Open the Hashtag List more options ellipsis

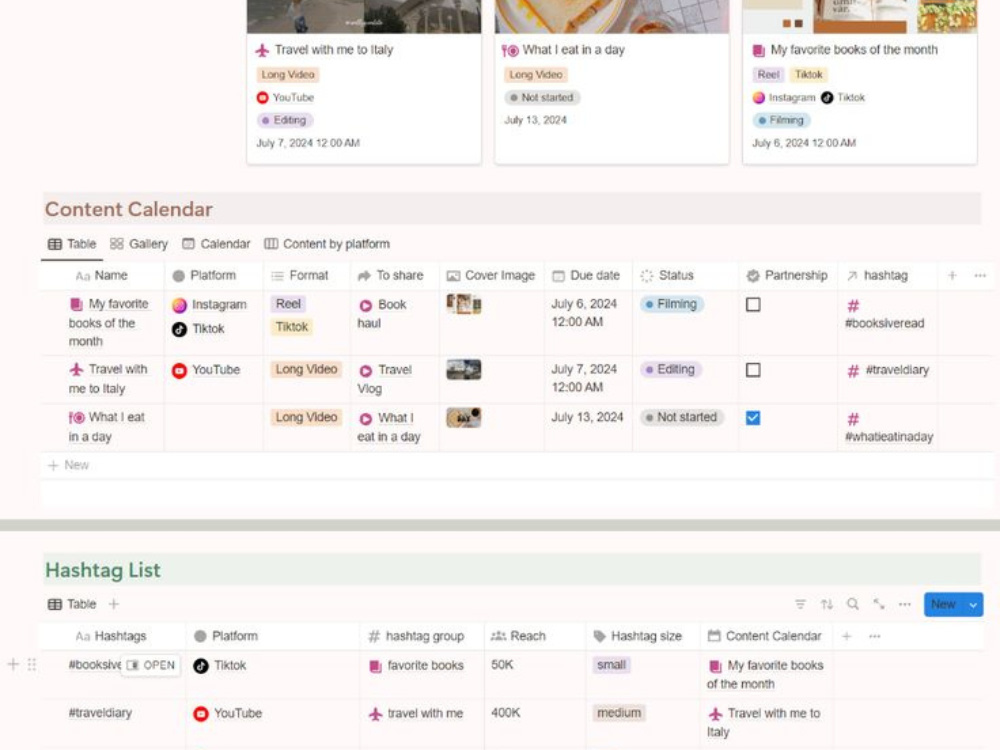[x=904, y=604]
